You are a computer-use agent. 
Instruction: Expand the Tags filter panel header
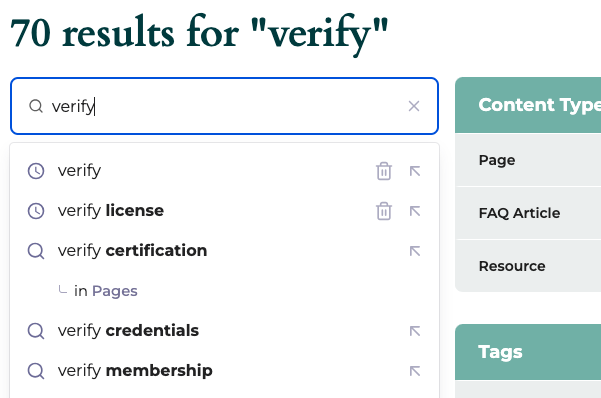tap(528, 352)
